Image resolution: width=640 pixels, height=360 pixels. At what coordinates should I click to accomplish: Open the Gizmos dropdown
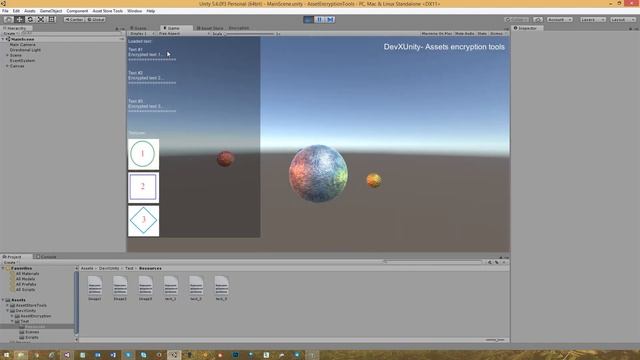498,33
